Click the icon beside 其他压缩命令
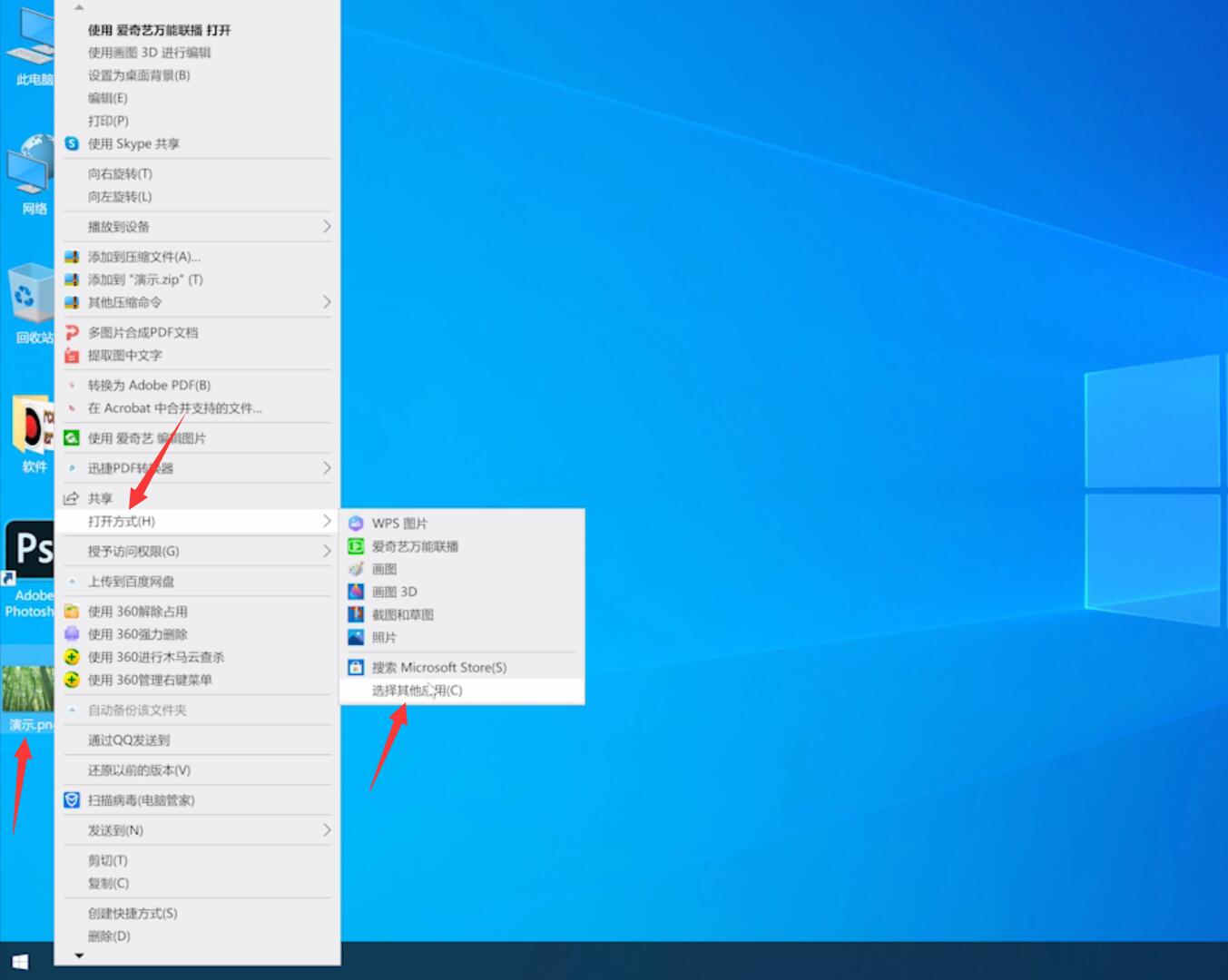 click(x=72, y=302)
